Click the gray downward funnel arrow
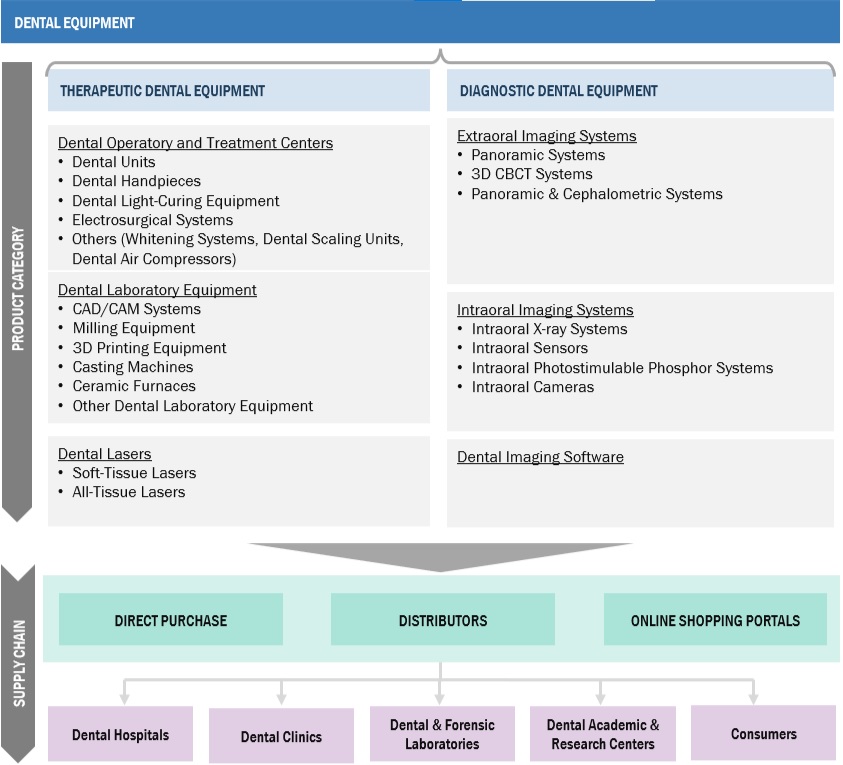Viewport: 843px width, 765px height. pyautogui.click(x=440, y=556)
